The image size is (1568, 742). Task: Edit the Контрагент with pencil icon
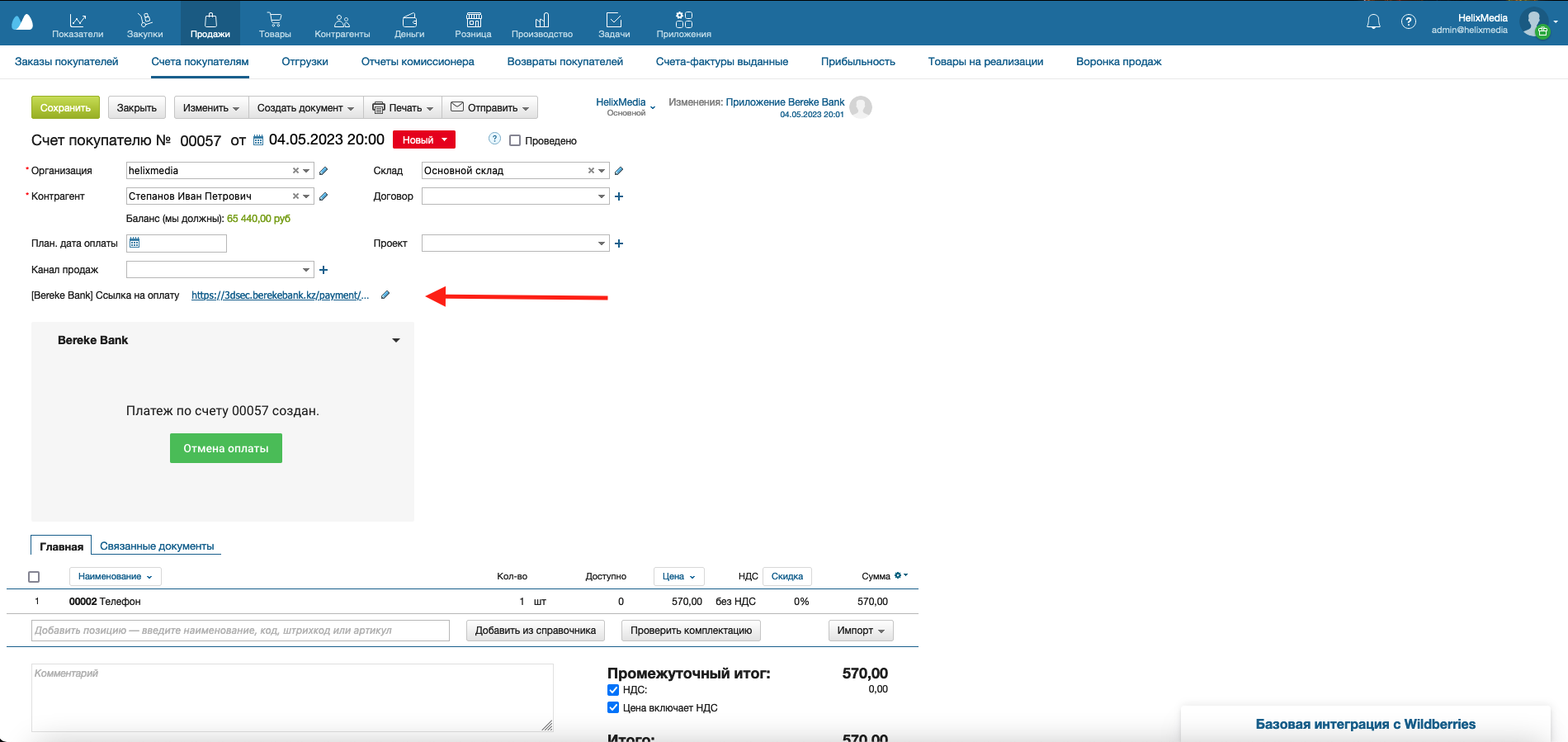pos(324,196)
